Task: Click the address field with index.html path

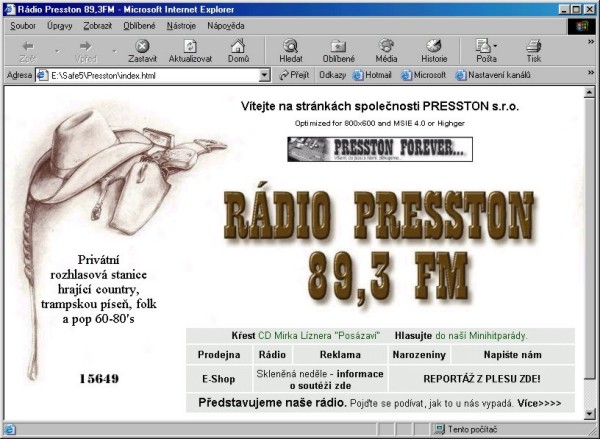Action: [x=153, y=75]
